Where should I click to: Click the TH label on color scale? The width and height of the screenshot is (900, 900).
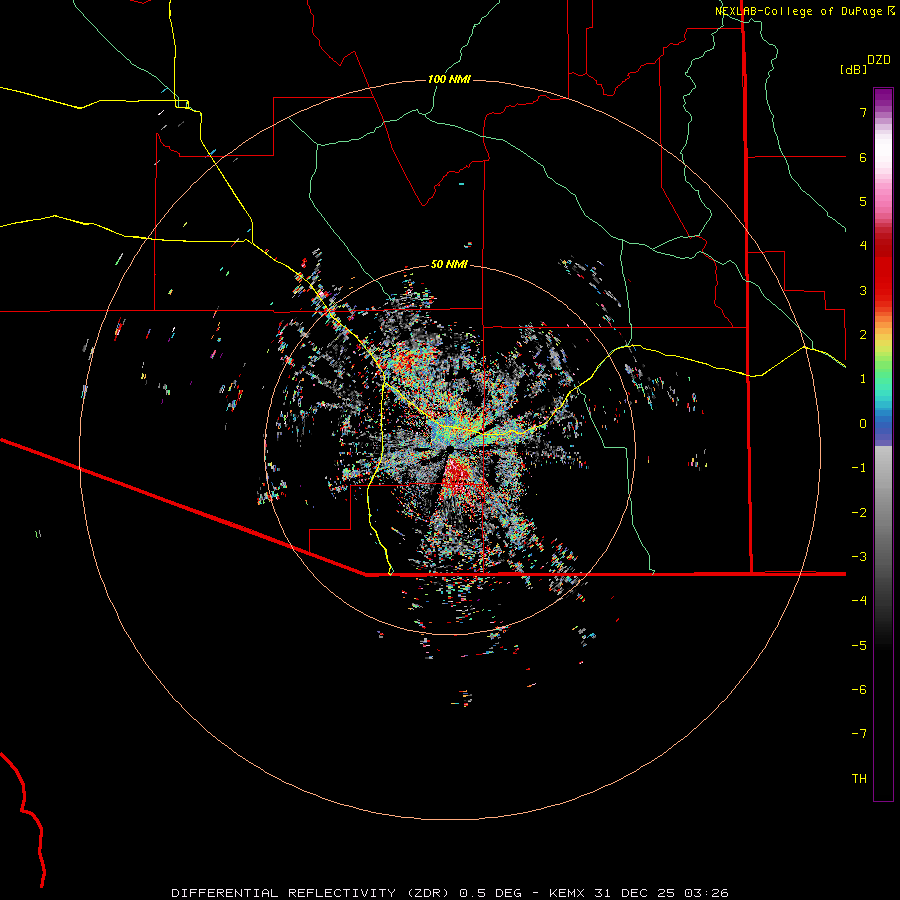(x=859, y=779)
